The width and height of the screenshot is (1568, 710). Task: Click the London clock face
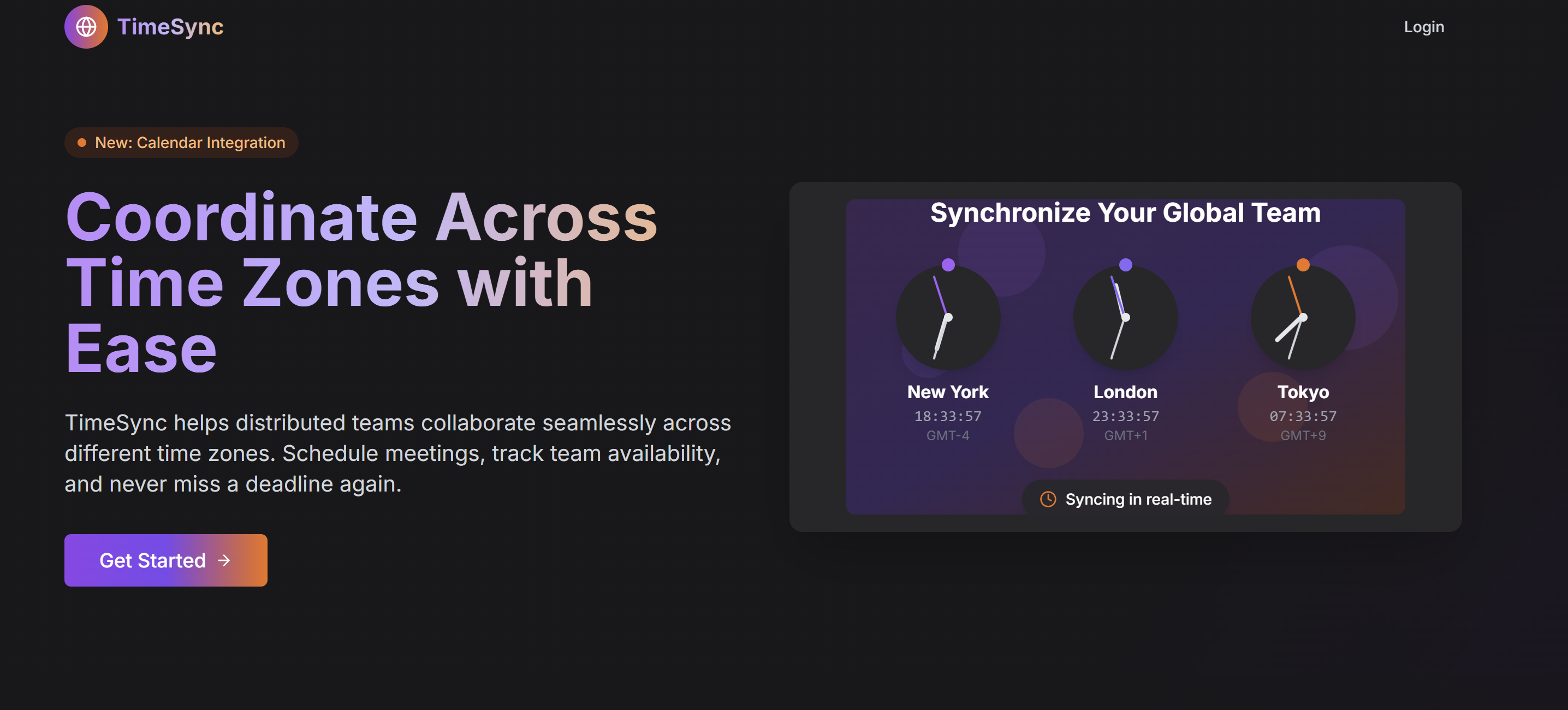tap(1125, 317)
